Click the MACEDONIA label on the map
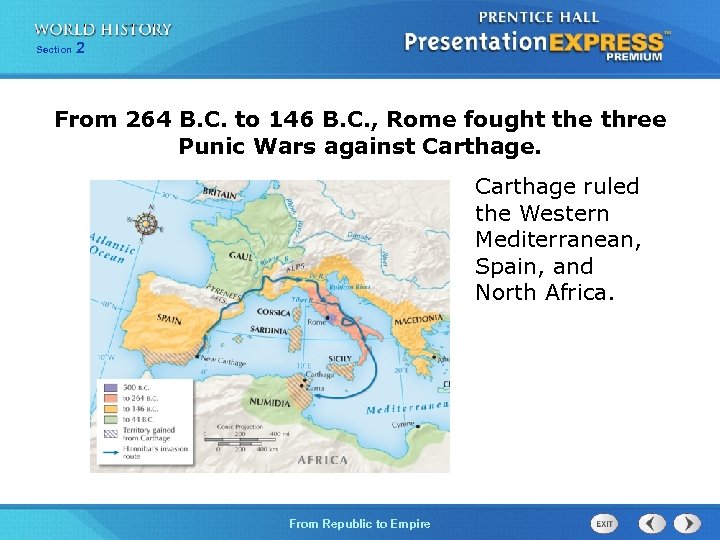This screenshot has height=540, width=720. [418, 319]
